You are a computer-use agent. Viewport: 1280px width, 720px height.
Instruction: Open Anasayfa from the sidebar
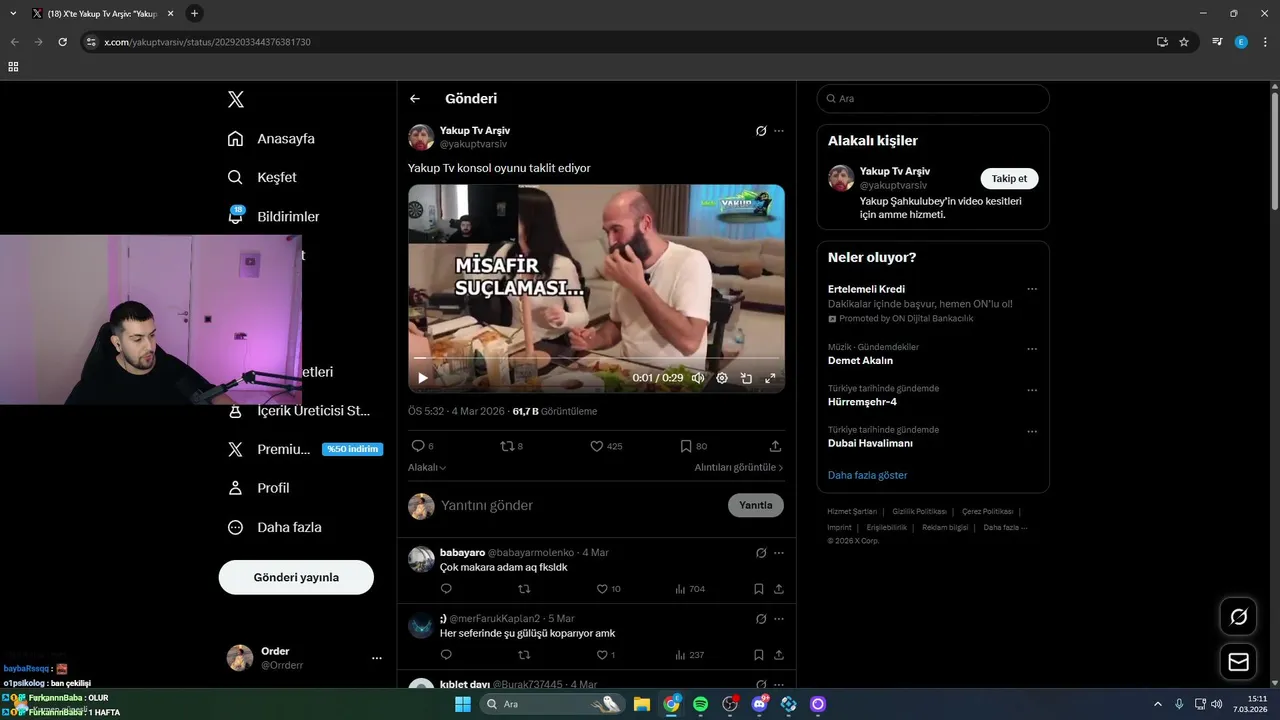271,138
